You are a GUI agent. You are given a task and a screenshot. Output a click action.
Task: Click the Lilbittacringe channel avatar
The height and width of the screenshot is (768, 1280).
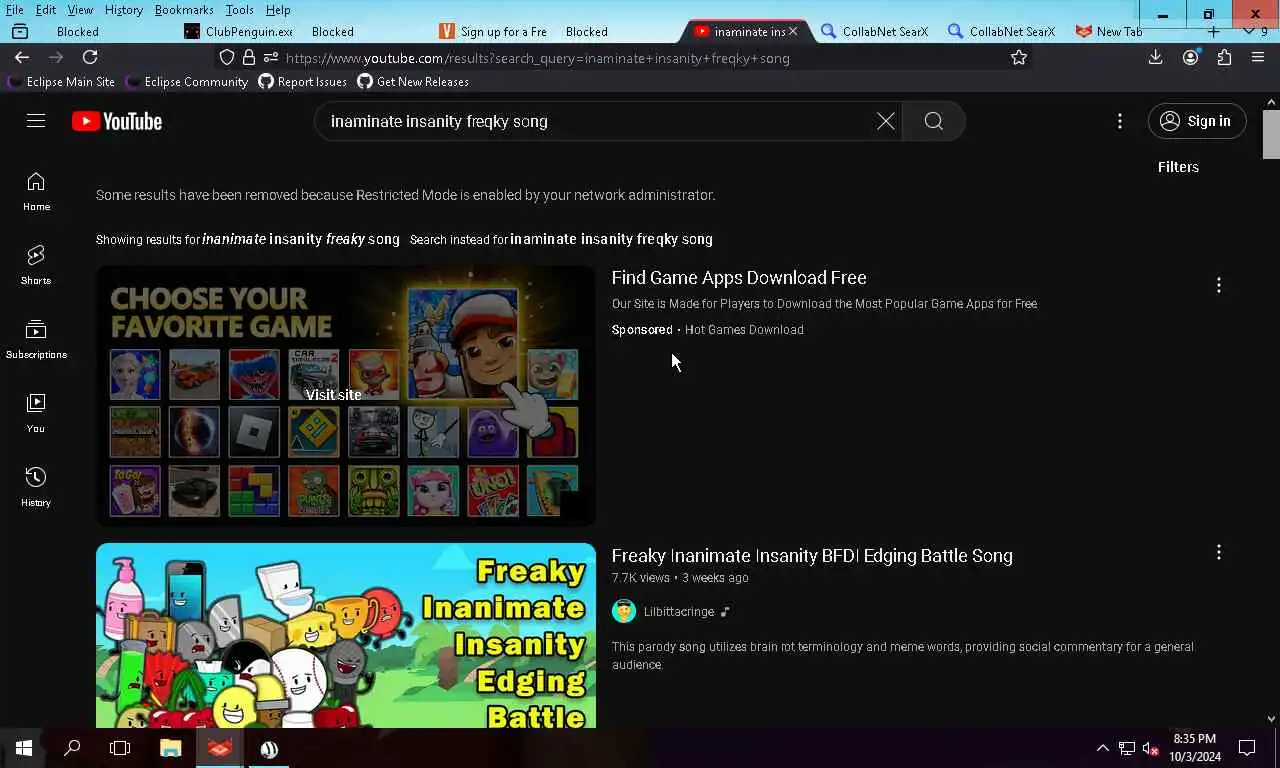(624, 611)
